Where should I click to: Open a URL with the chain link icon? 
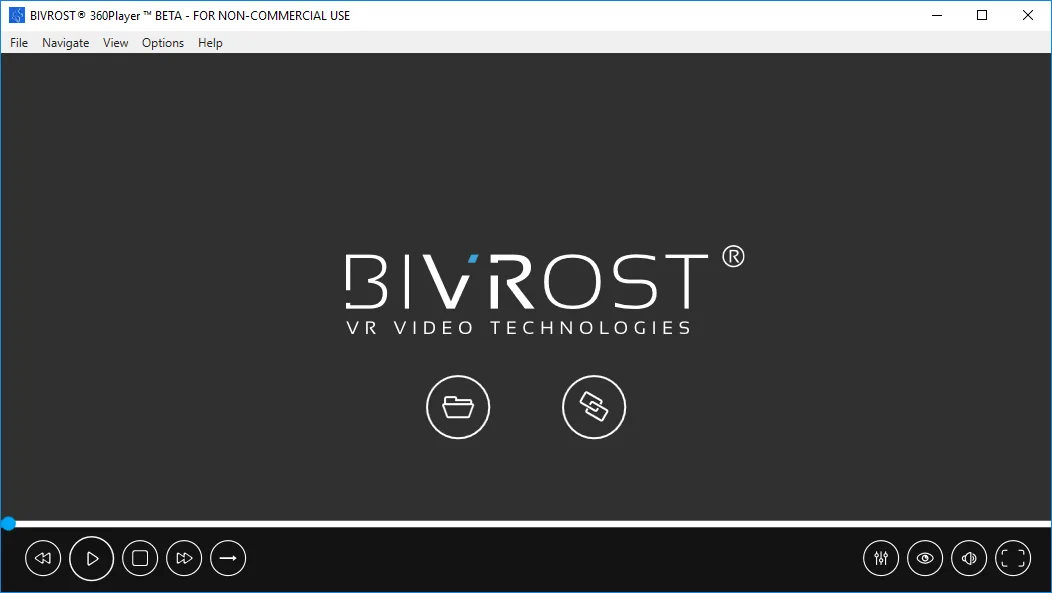594,407
